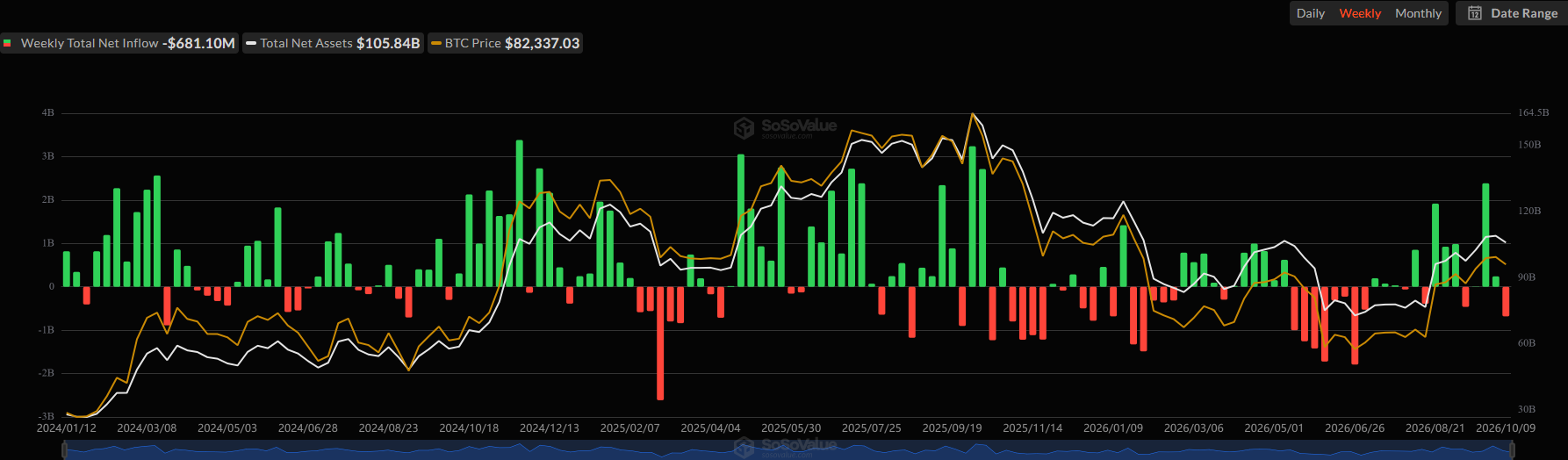
Task: Click the 2025/09/19 date label
Action: point(952,428)
